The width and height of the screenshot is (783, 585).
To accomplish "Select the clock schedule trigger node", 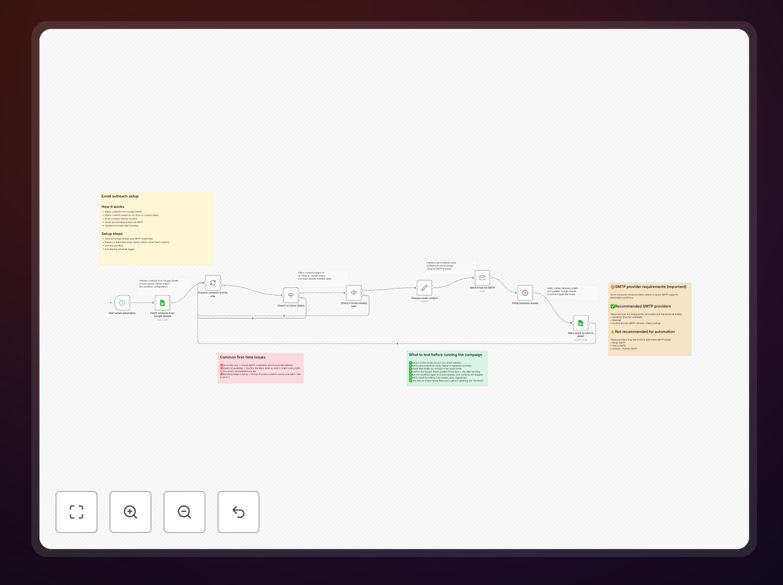I will [x=122, y=303].
